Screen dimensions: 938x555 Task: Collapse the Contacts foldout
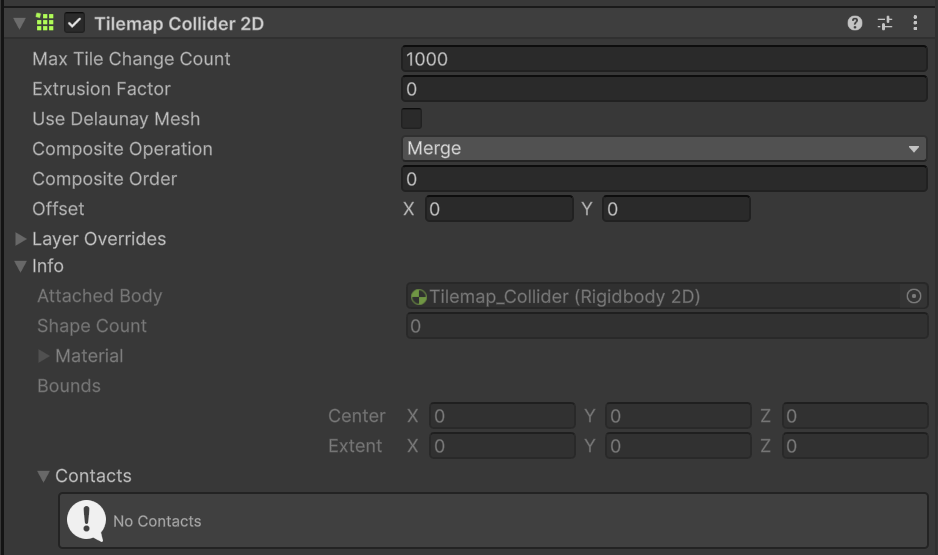coord(43,476)
